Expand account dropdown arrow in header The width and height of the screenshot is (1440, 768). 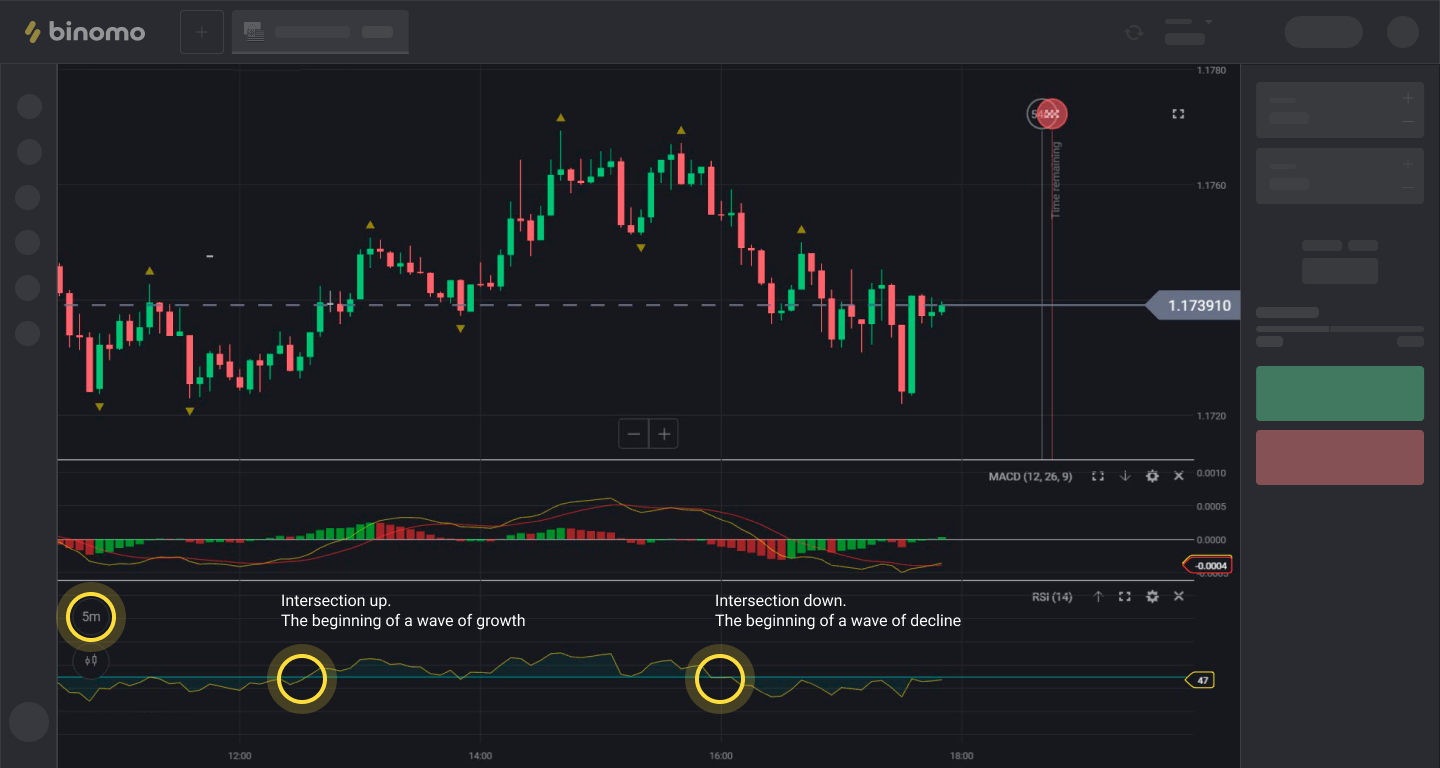pos(1208,22)
